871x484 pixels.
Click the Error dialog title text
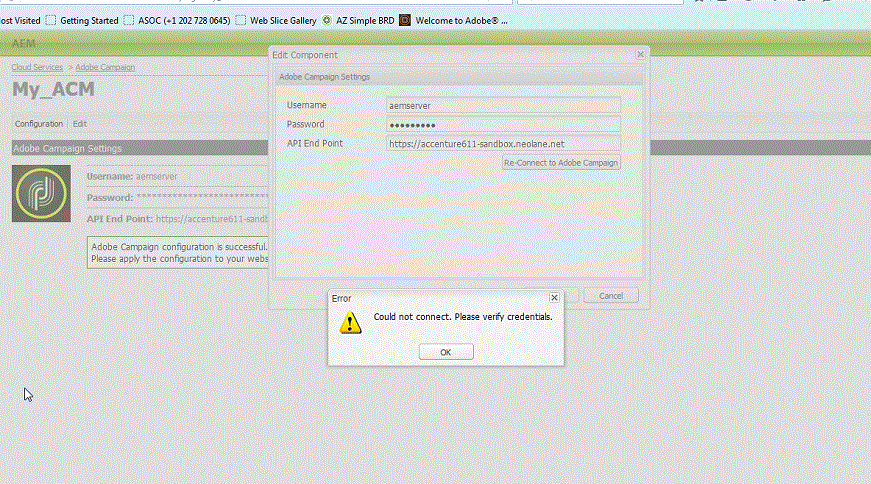341,298
